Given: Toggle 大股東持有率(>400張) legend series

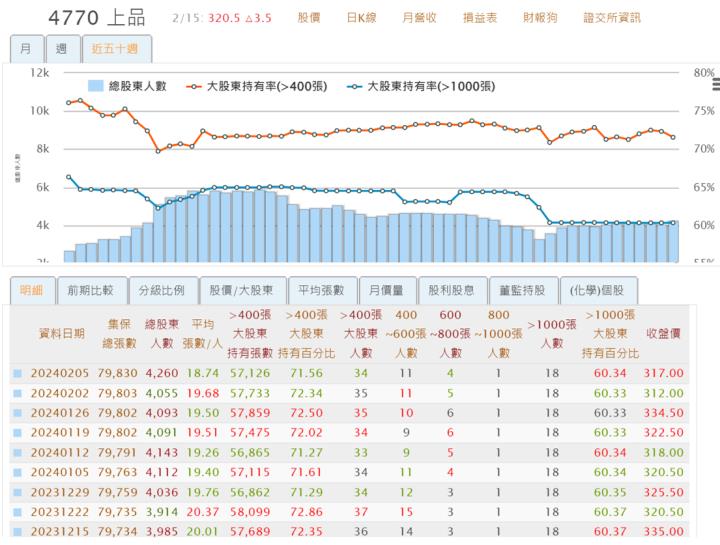Looking at the screenshot, I should 257,86.
